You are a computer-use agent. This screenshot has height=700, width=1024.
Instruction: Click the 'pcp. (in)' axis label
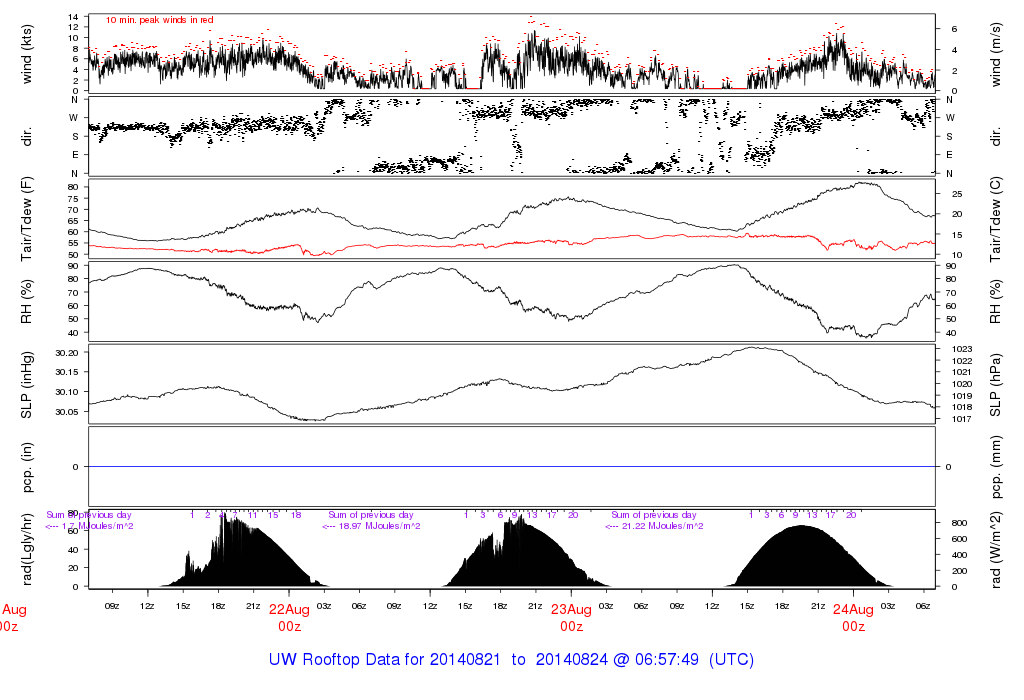[x=26, y=467]
